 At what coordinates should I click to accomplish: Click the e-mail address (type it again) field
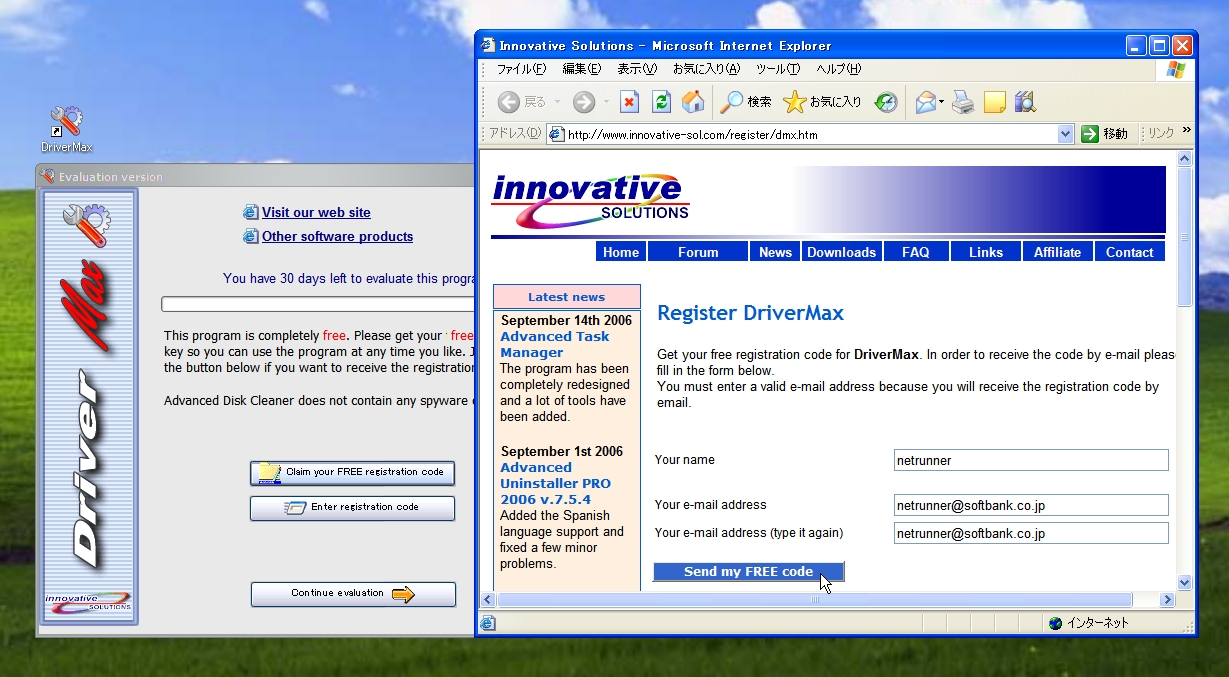tap(1031, 533)
